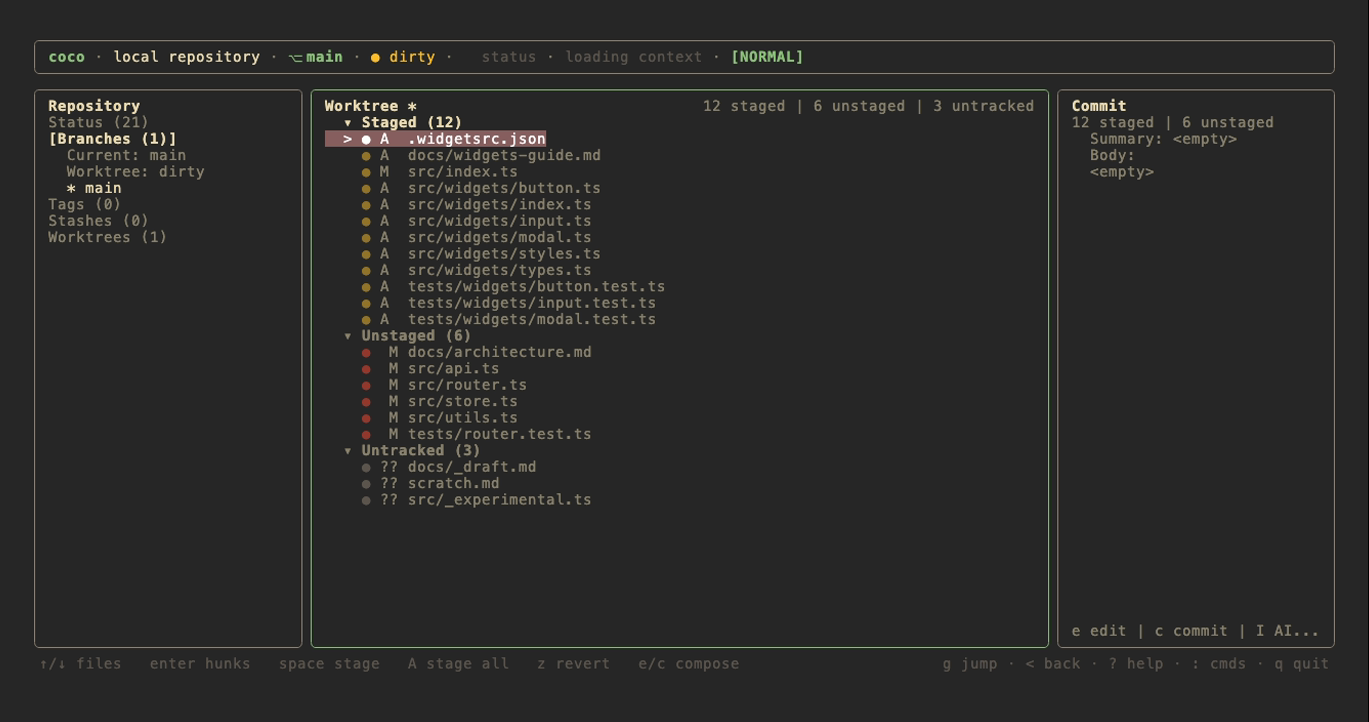Image resolution: width=1369 pixels, height=722 pixels.
Task: Select the file tests/widgets/modal.test.ts
Action: 532,320
